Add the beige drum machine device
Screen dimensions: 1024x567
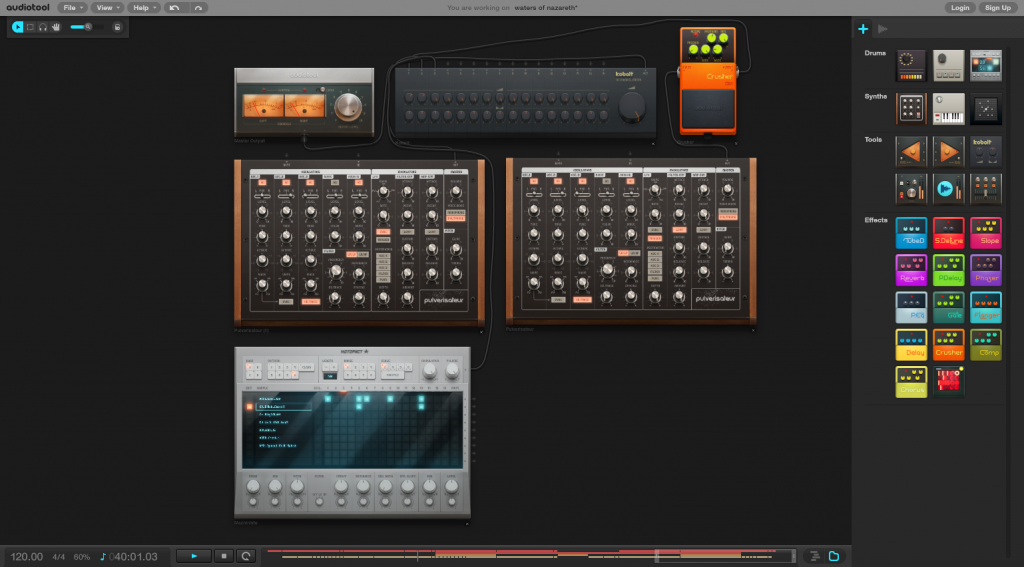click(x=948, y=65)
